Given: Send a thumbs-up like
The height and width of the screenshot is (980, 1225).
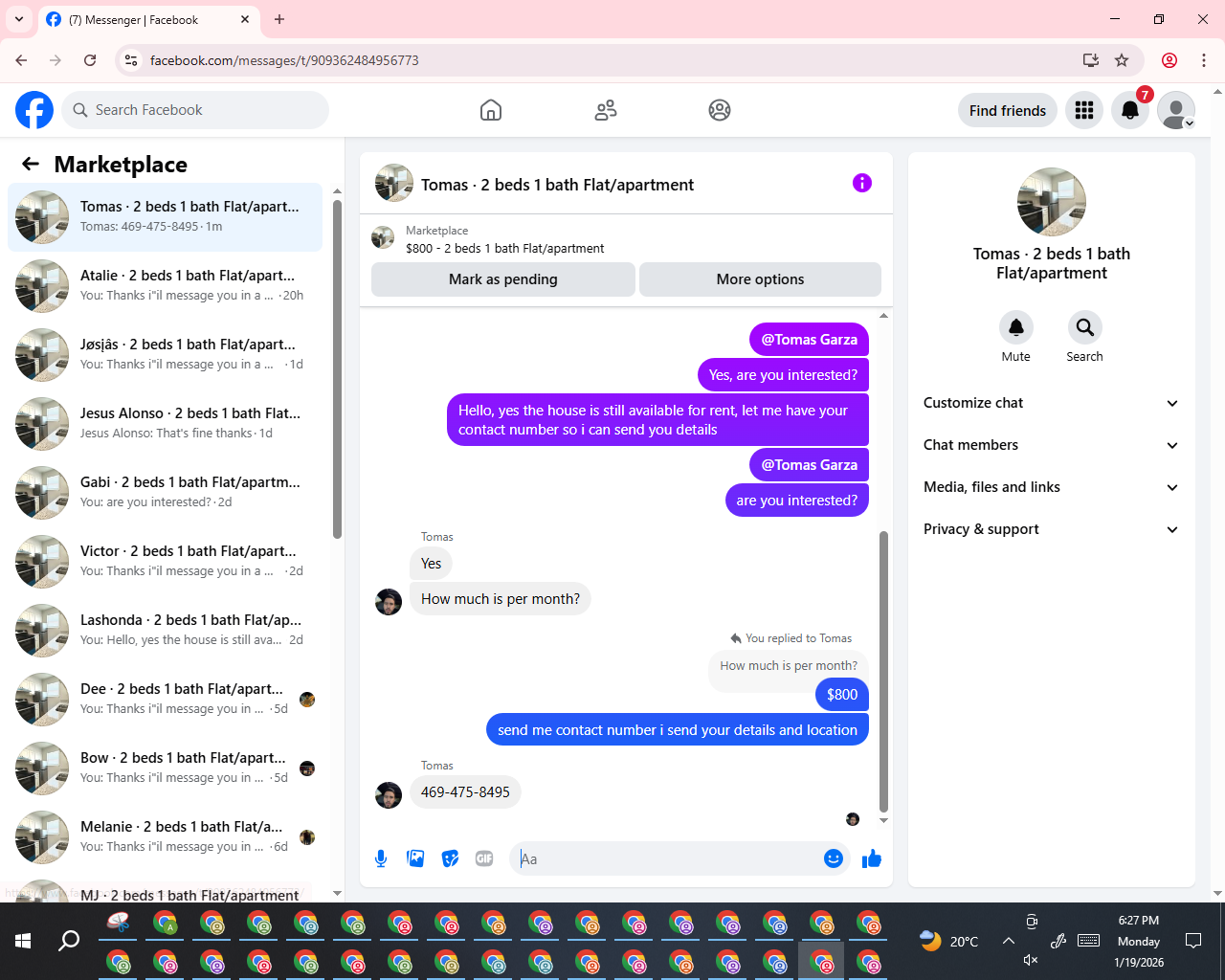Looking at the screenshot, I should tap(871, 858).
